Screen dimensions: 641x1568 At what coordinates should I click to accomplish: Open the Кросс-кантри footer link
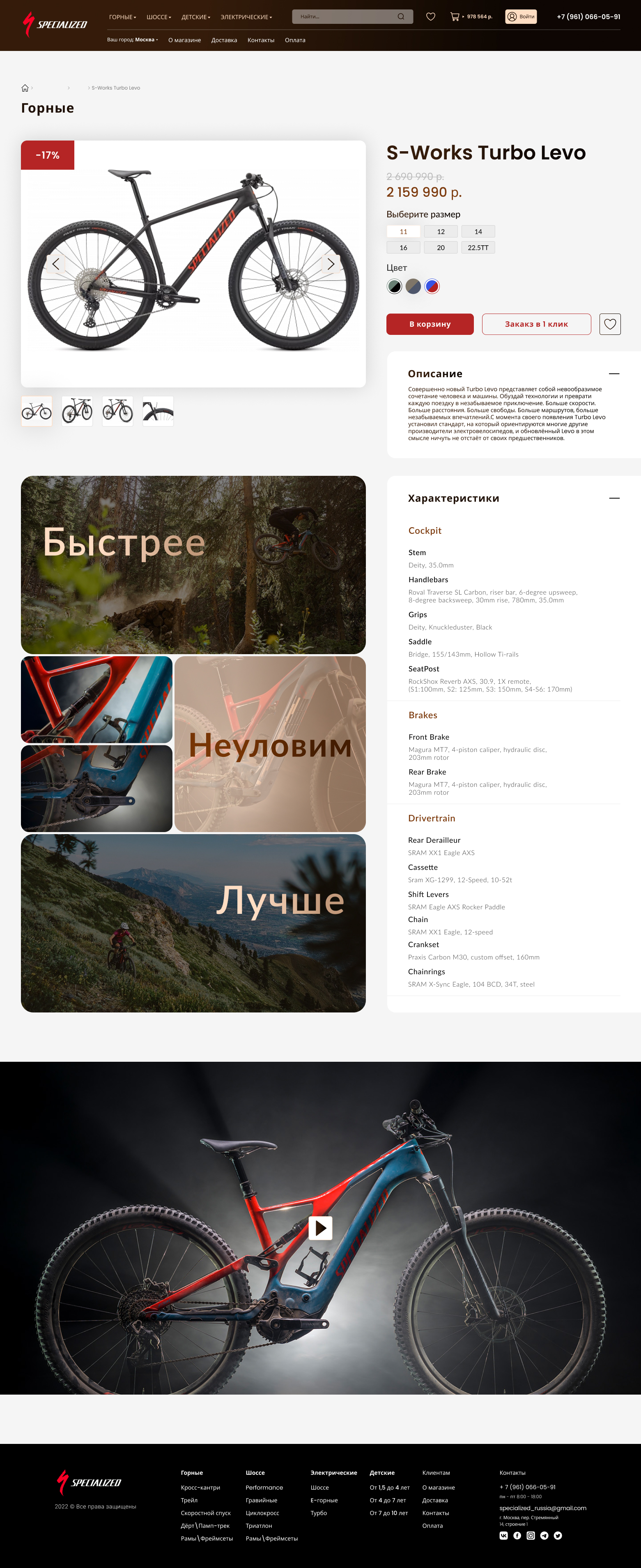click(201, 1487)
